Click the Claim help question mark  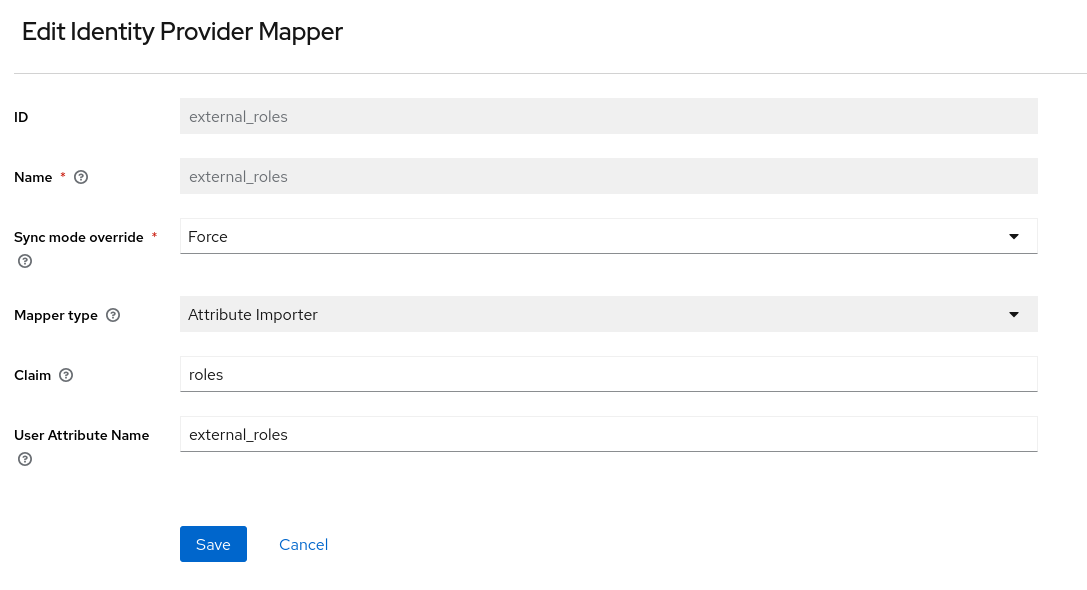(66, 375)
